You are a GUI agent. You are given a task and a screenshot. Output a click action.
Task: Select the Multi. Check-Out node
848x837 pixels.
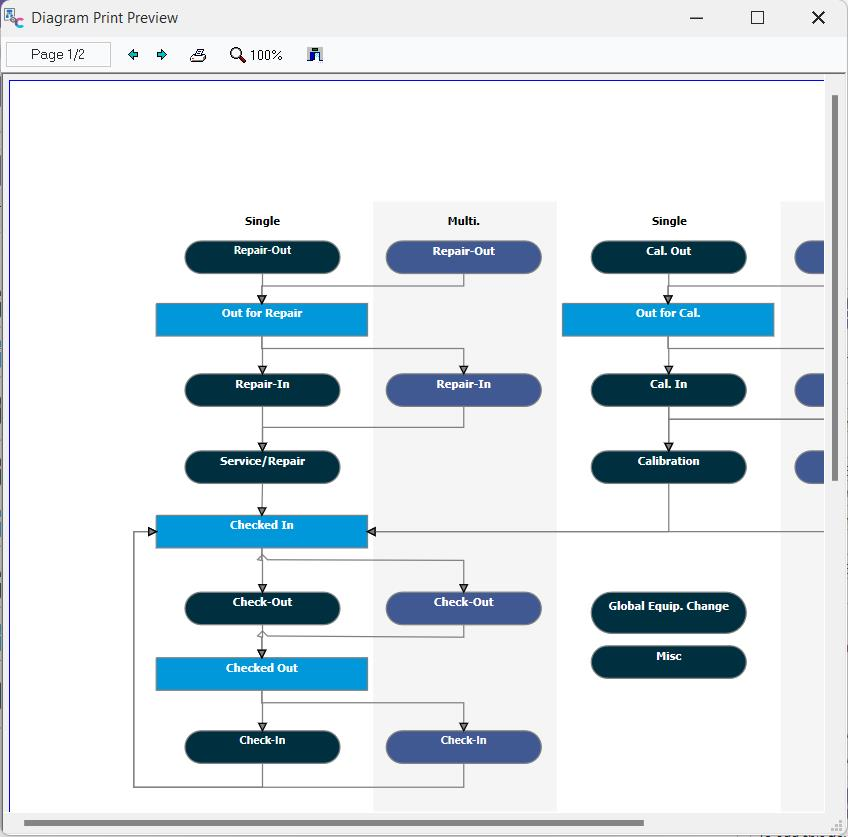[463, 608]
